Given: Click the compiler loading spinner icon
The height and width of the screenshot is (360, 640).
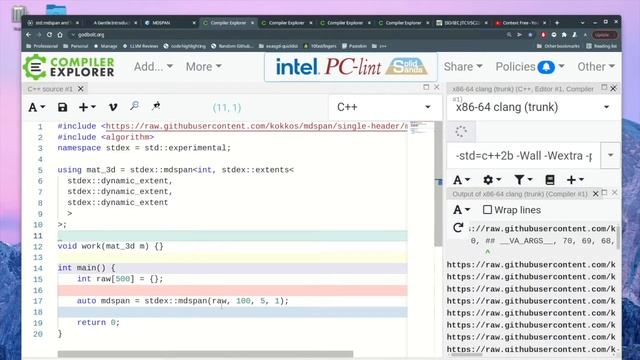Looking at the screenshot, I should (x=461, y=131).
